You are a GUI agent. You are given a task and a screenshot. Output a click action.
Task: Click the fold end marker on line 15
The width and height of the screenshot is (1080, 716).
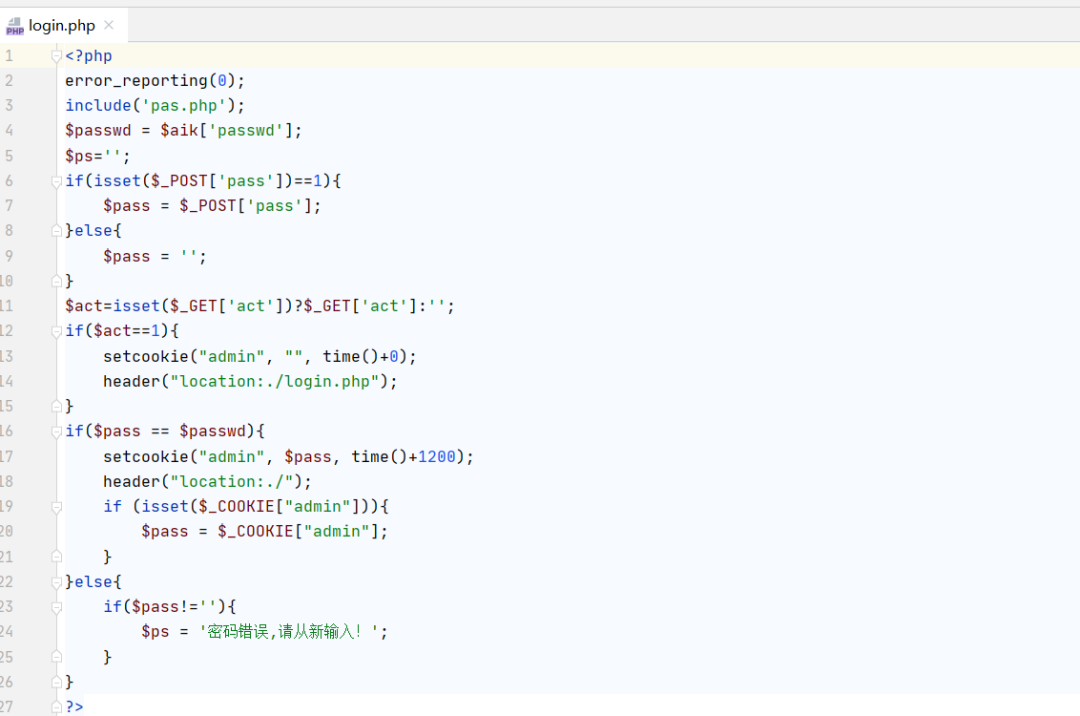[56, 406]
